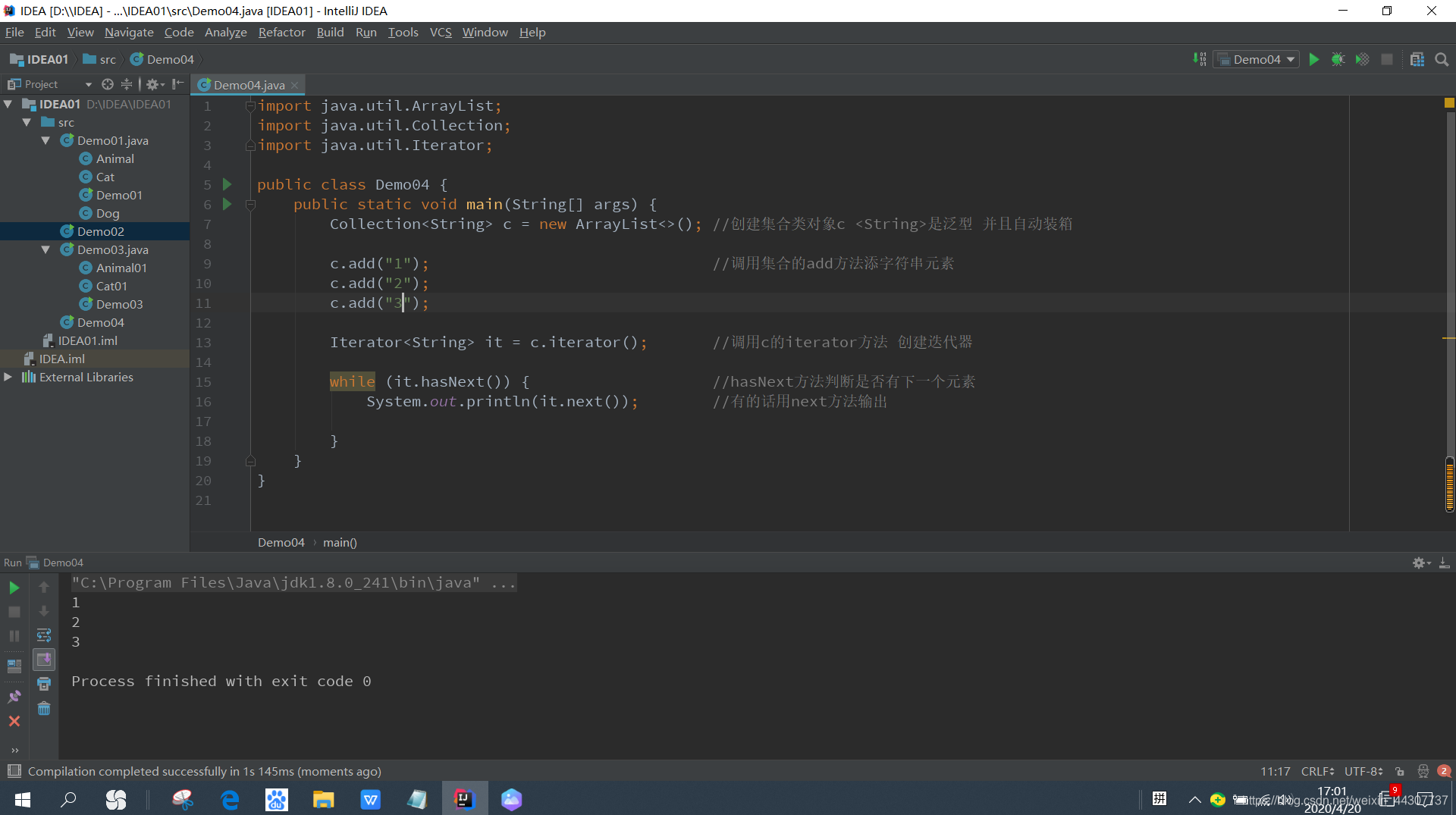Open the Navigate menu
1456x815 pixels.
tap(129, 32)
